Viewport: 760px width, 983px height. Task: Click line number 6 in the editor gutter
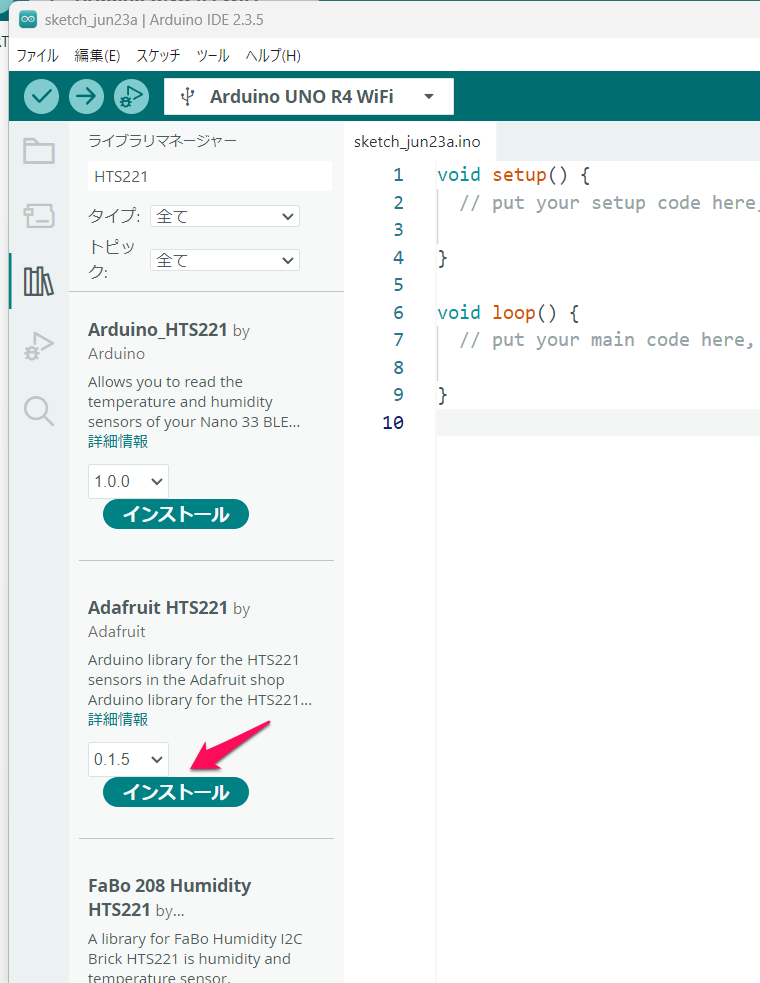point(398,312)
